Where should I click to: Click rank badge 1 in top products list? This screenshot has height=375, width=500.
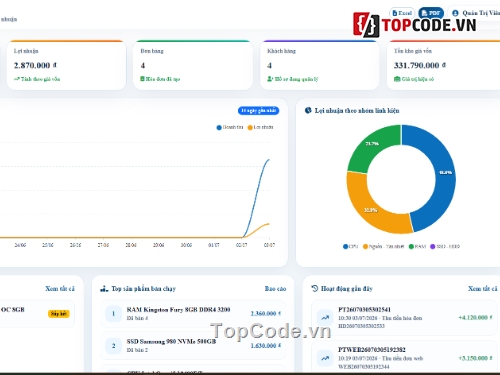click(113, 314)
